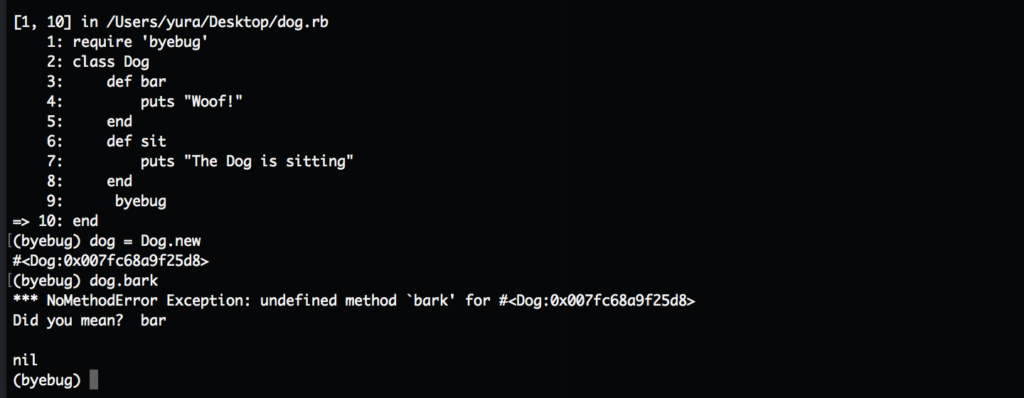The height and width of the screenshot is (398, 1024).
Task: Click the nil return value
Action: 25,361
